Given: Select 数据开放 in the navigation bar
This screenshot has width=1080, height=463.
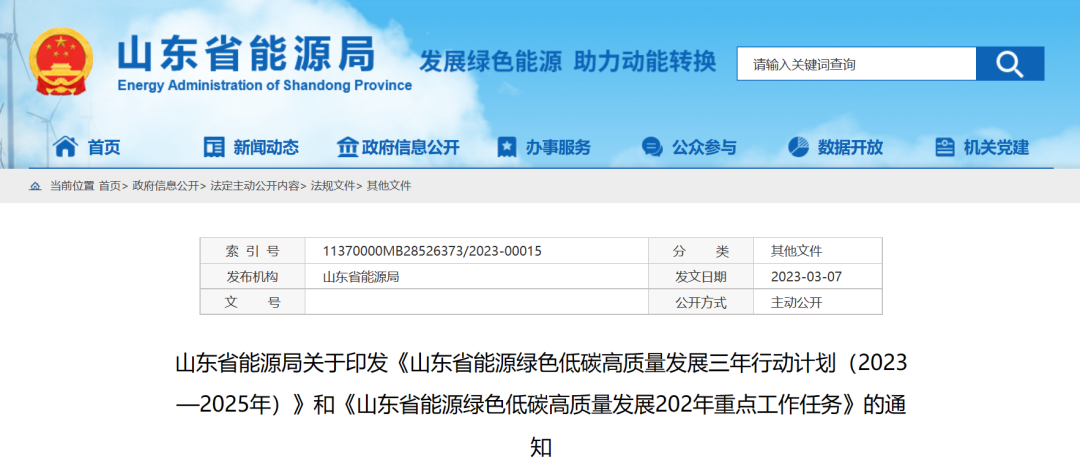Looking at the screenshot, I should point(850,147).
